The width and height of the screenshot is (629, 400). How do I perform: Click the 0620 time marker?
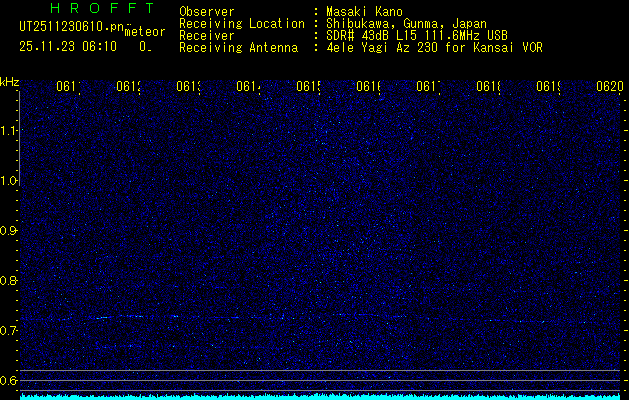[x=608, y=87]
